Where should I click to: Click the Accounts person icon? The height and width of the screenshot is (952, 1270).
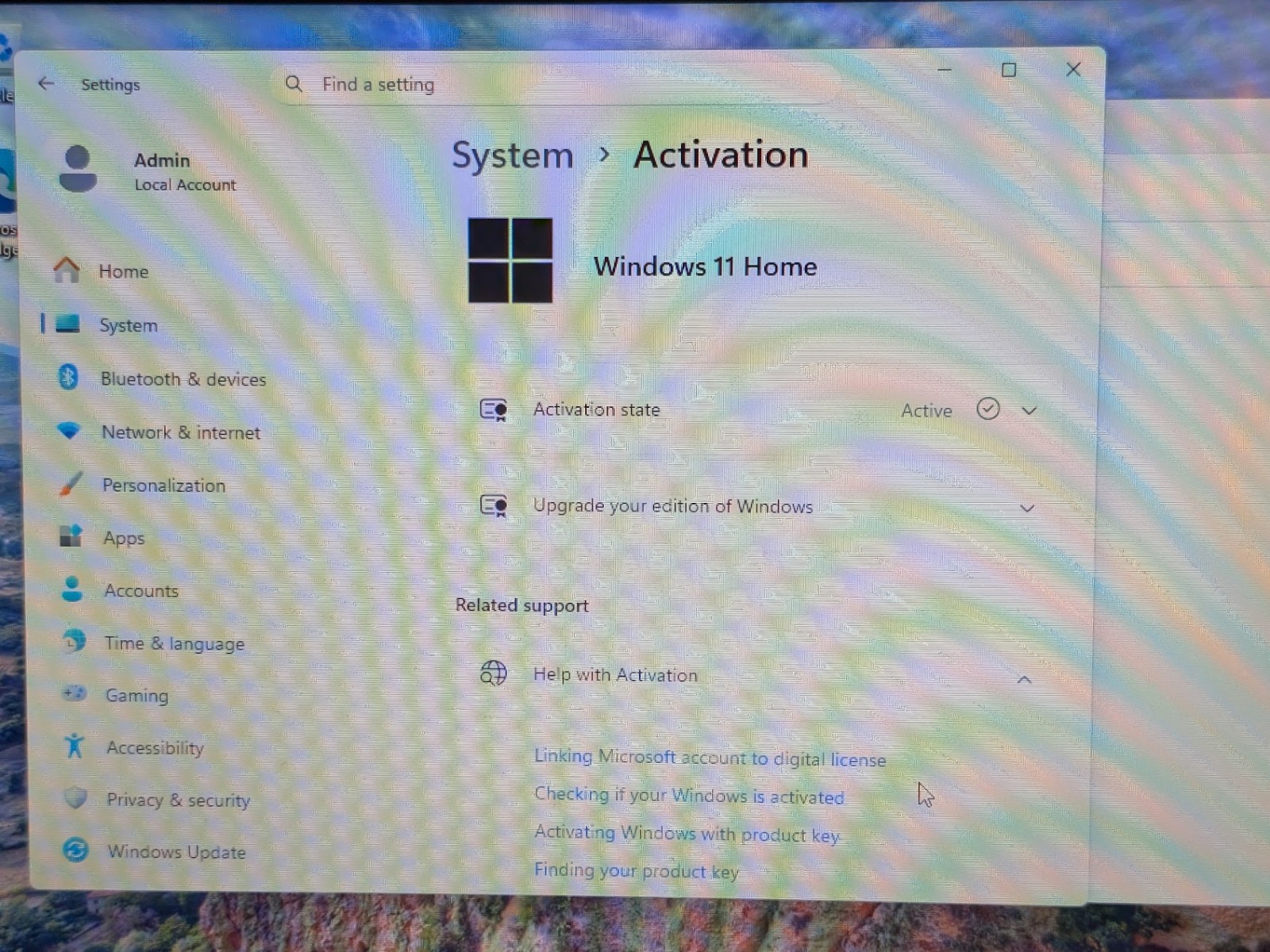72,589
